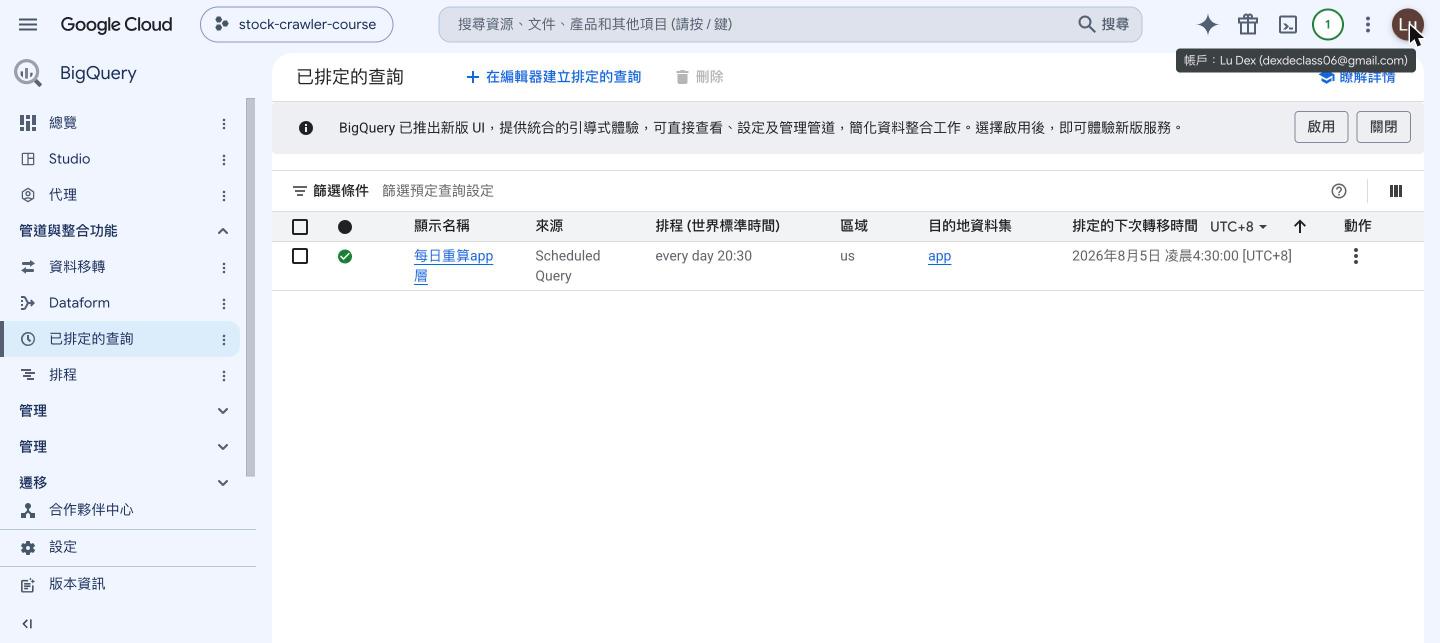
Task: Open the top bar more options menu
Action: [x=1368, y=24]
